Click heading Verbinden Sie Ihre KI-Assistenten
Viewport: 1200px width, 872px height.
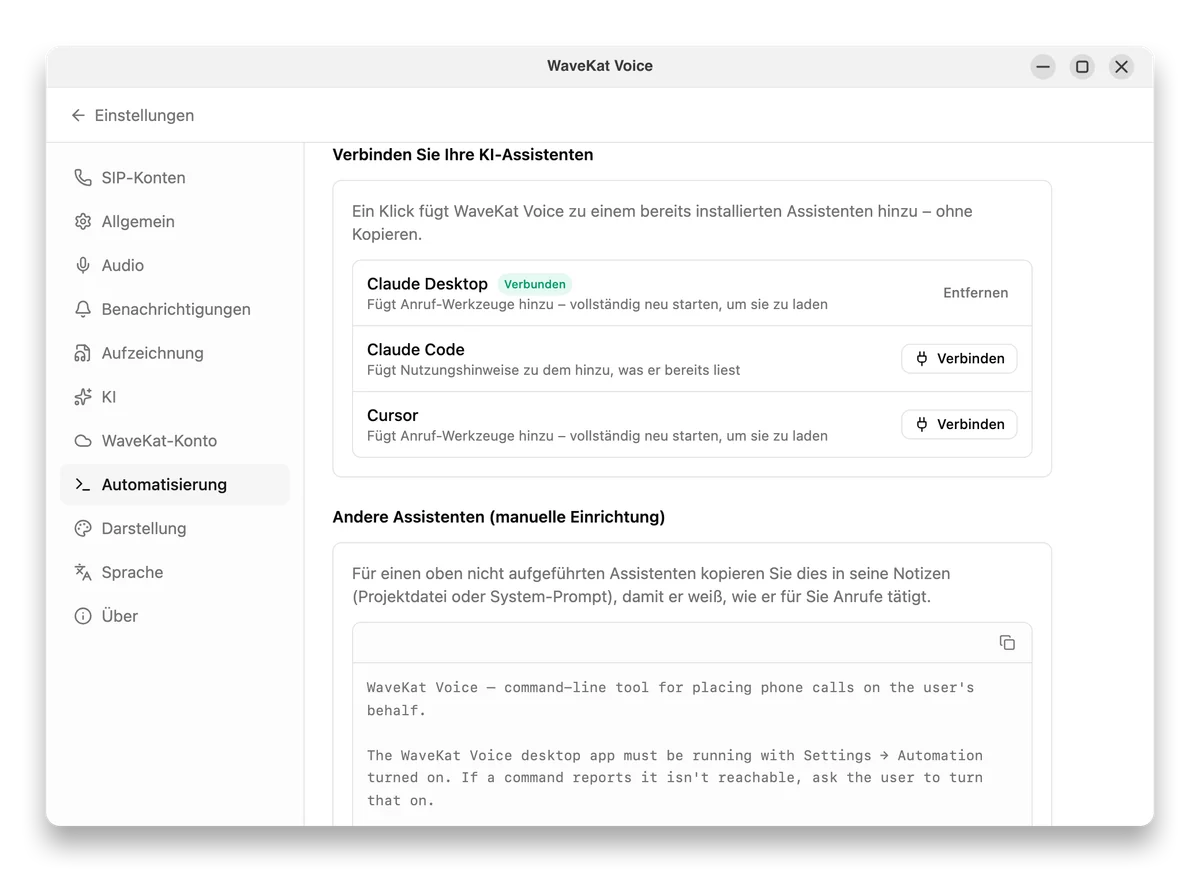pyautogui.click(x=463, y=155)
